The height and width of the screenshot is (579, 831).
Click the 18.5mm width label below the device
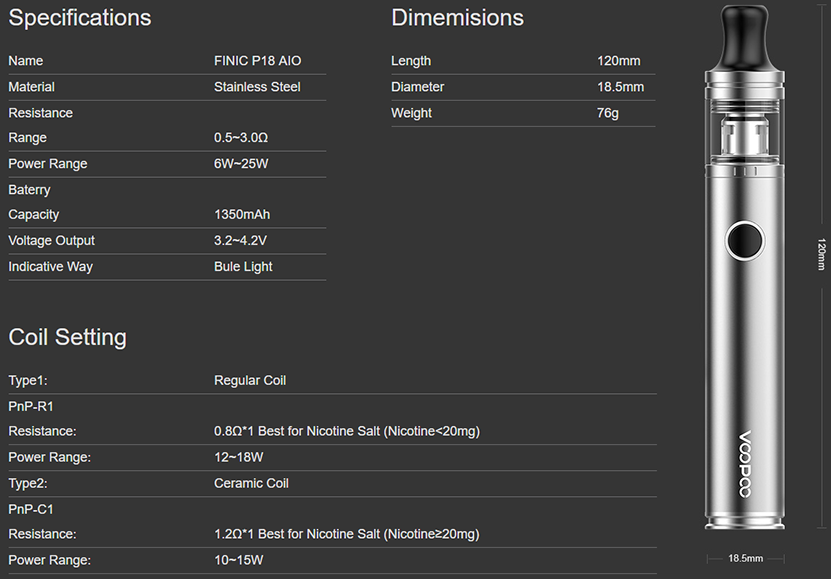pyautogui.click(x=745, y=558)
